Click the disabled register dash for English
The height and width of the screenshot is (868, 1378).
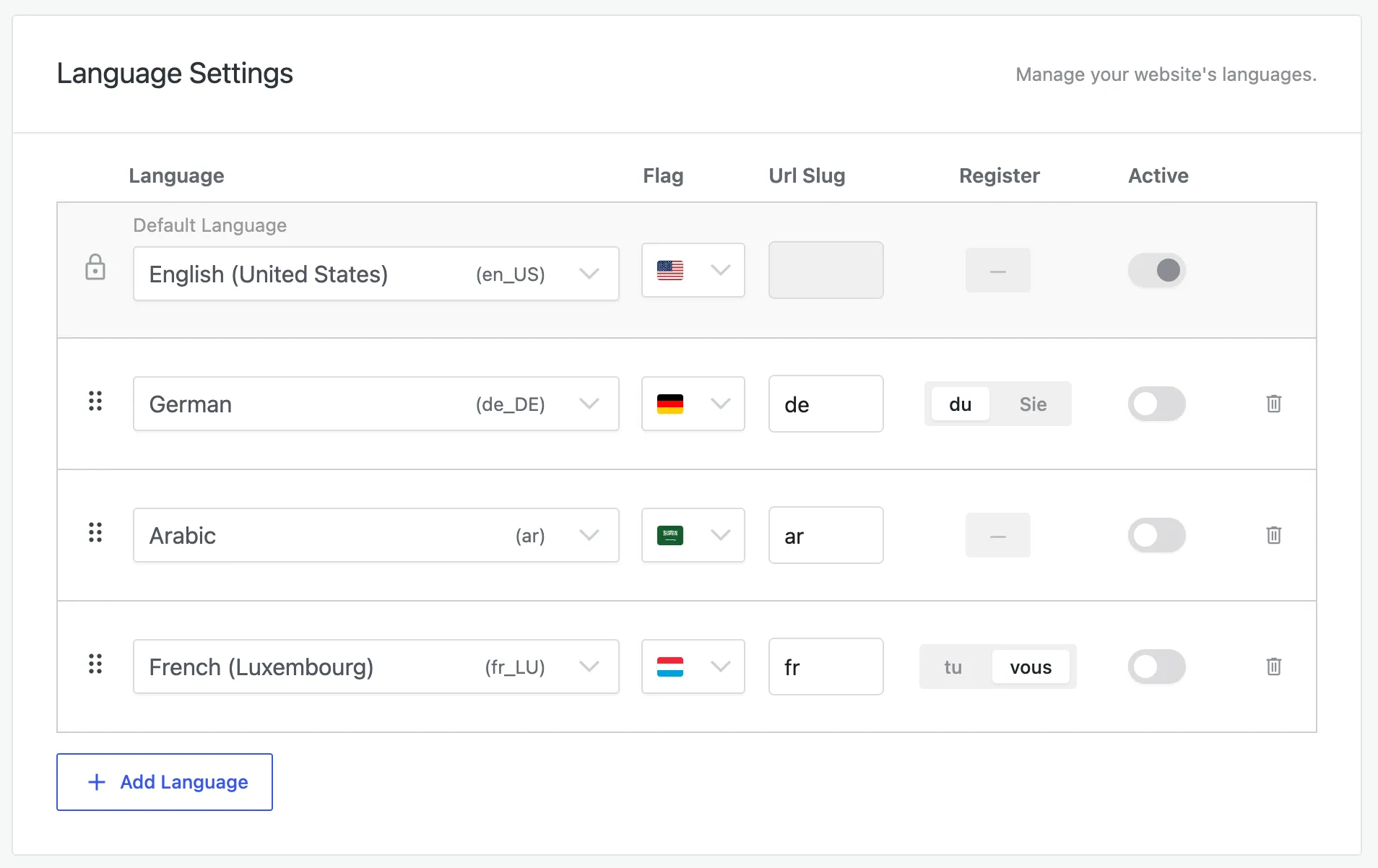(998, 270)
